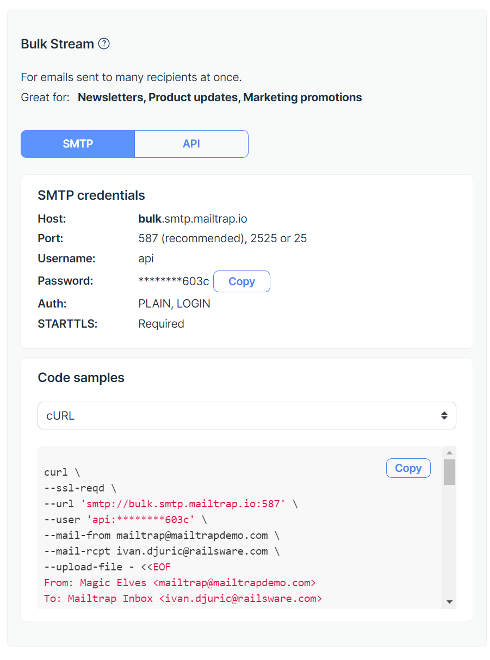
Task: Copy the cURL code sample
Action: pyautogui.click(x=408, y=468)
